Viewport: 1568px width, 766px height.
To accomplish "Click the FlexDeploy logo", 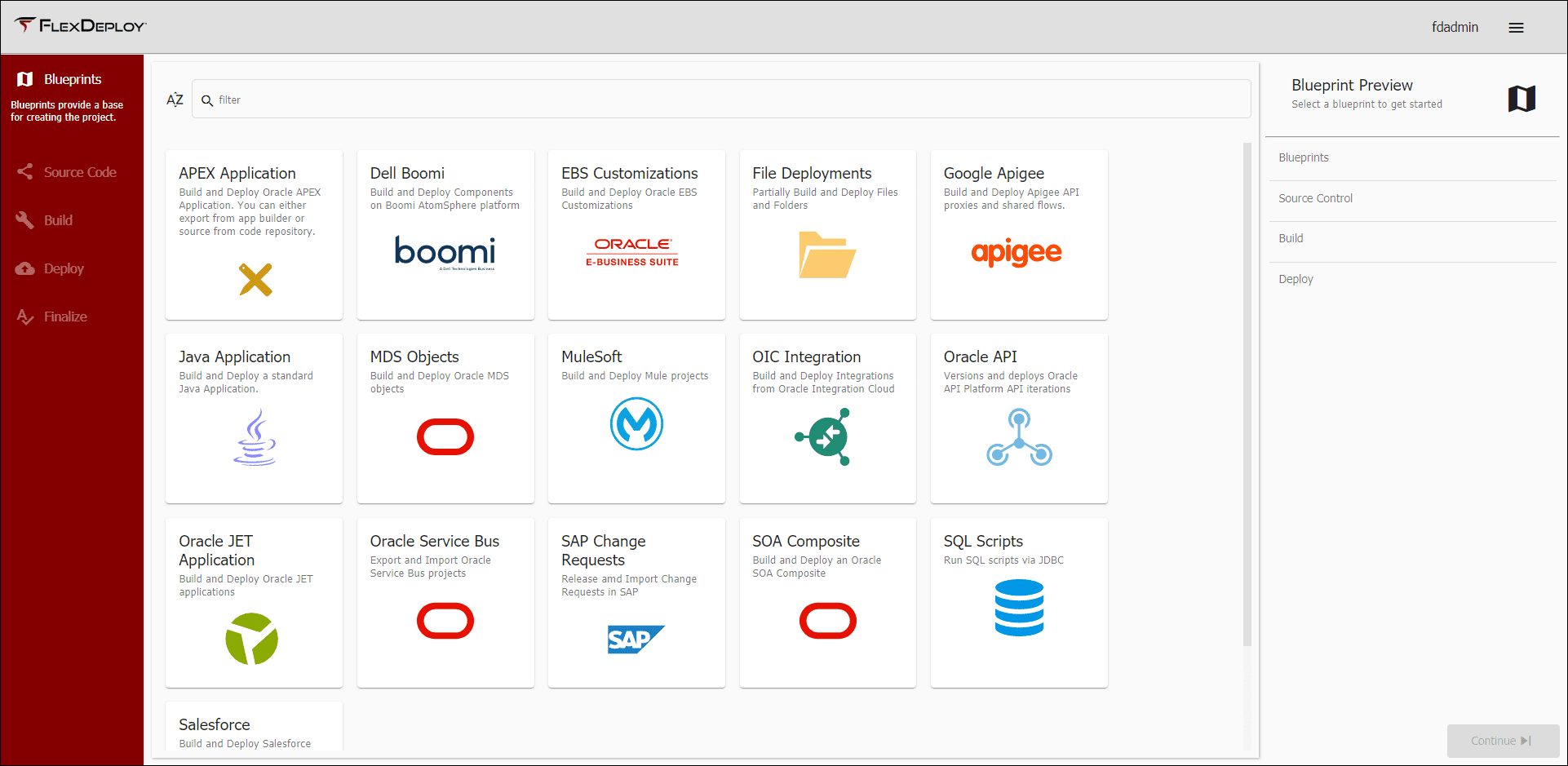I will [x=80, y=25].
